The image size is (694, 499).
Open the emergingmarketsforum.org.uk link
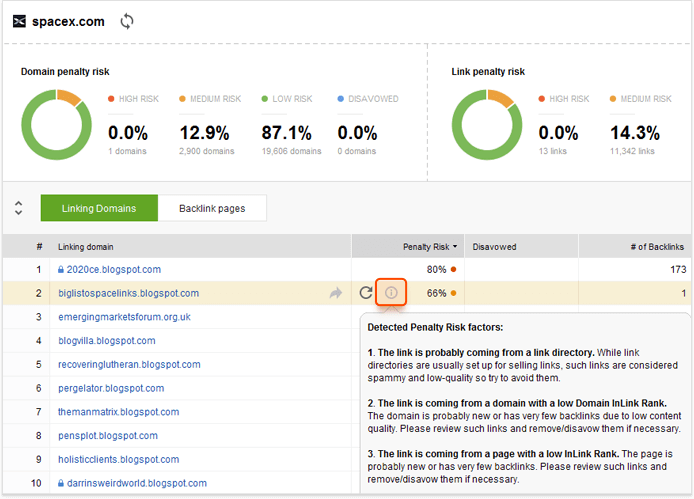(x=124, y=317)
